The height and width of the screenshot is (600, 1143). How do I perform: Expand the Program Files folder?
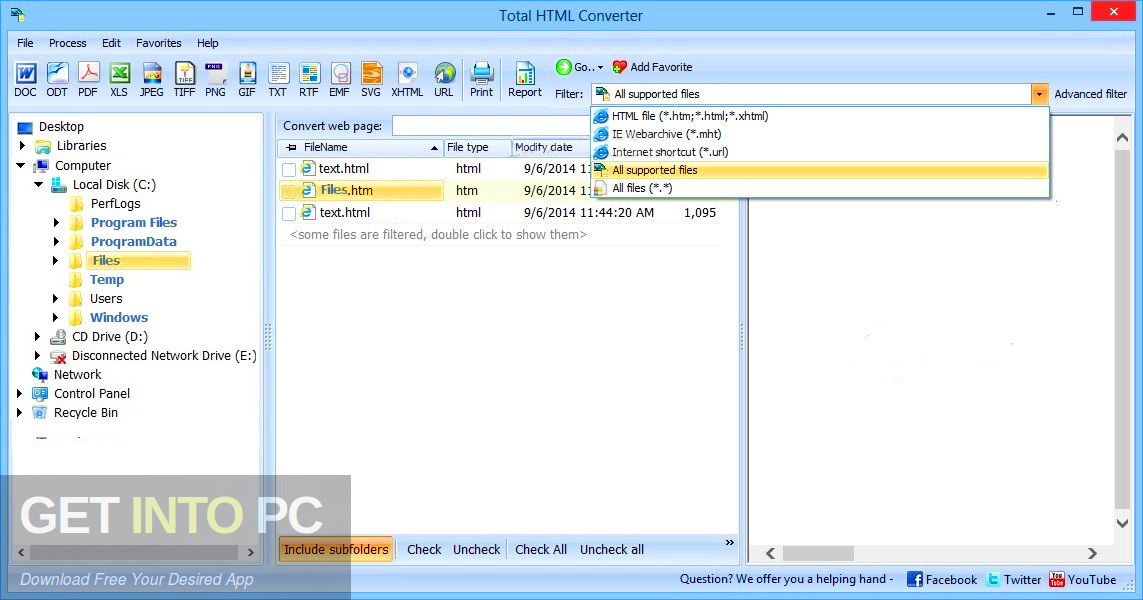tap(56, 222)
